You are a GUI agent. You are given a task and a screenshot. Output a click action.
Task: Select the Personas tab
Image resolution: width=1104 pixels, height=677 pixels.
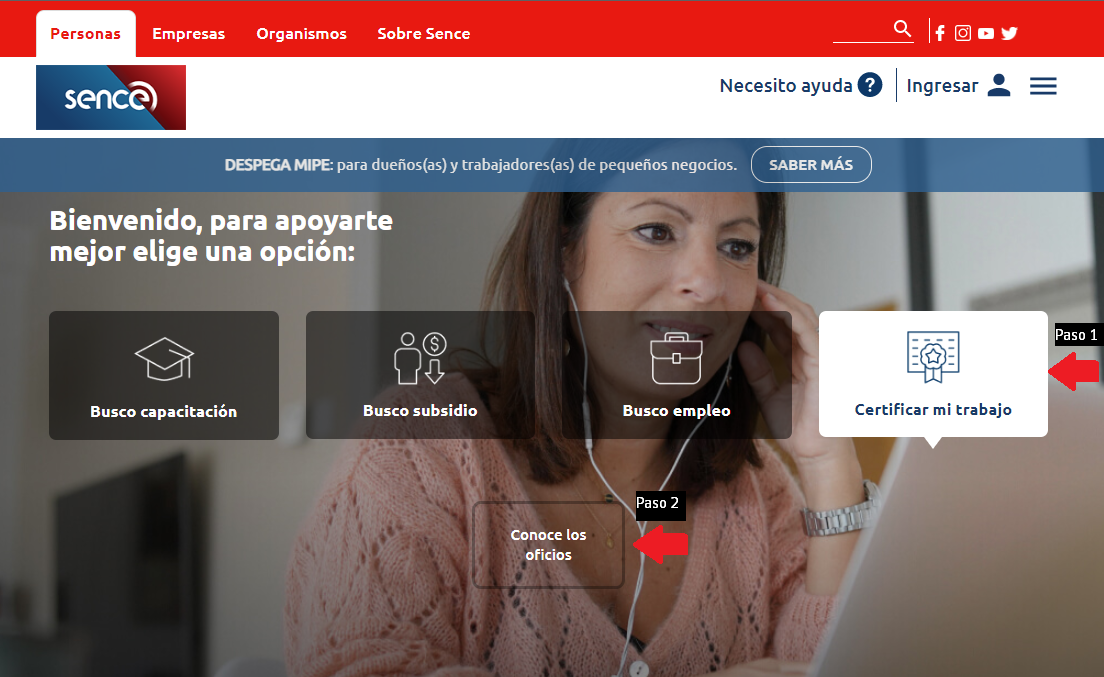pyautogui.click(x=85, y=34)
